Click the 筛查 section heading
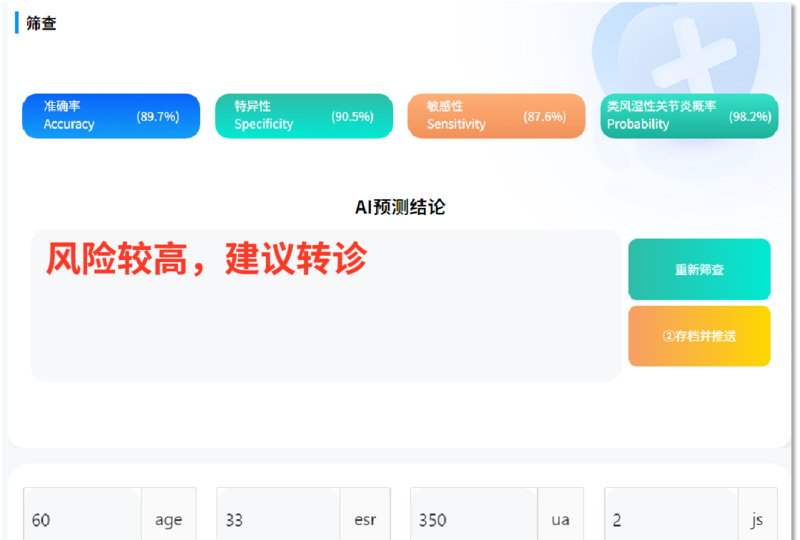 pos(41,23)
